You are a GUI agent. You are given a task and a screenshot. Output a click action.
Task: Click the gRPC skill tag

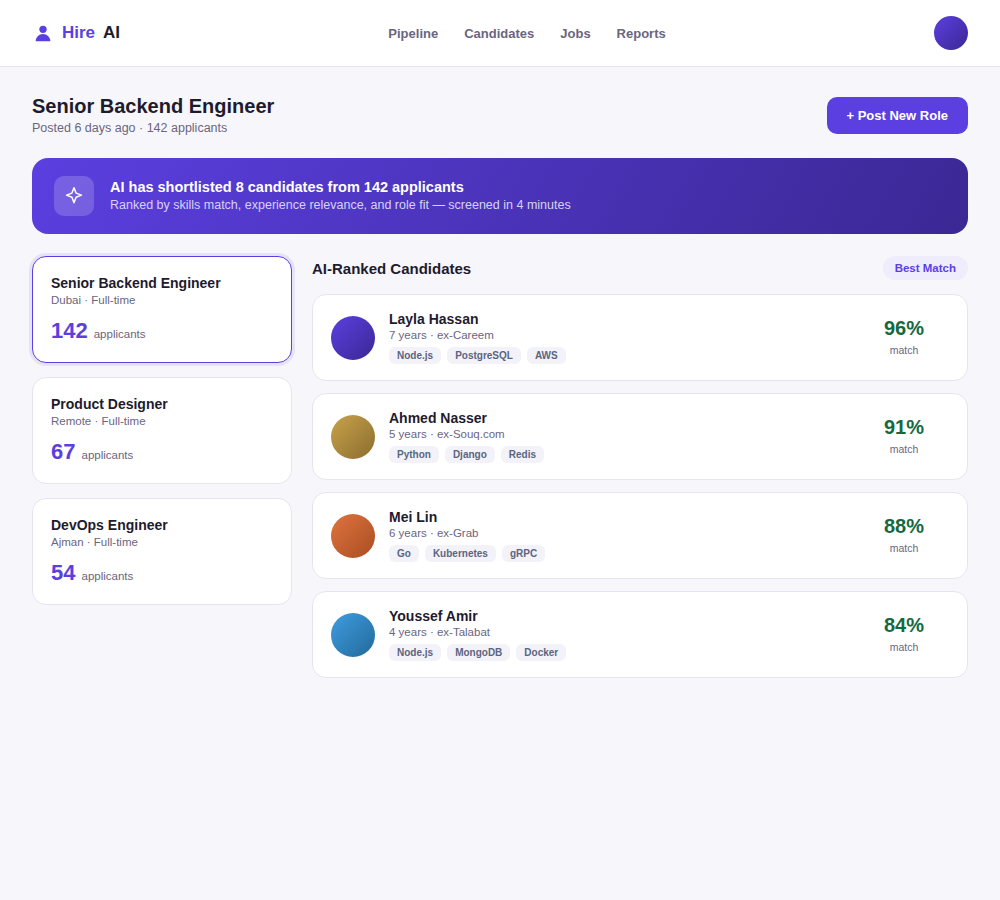point(523,553)
